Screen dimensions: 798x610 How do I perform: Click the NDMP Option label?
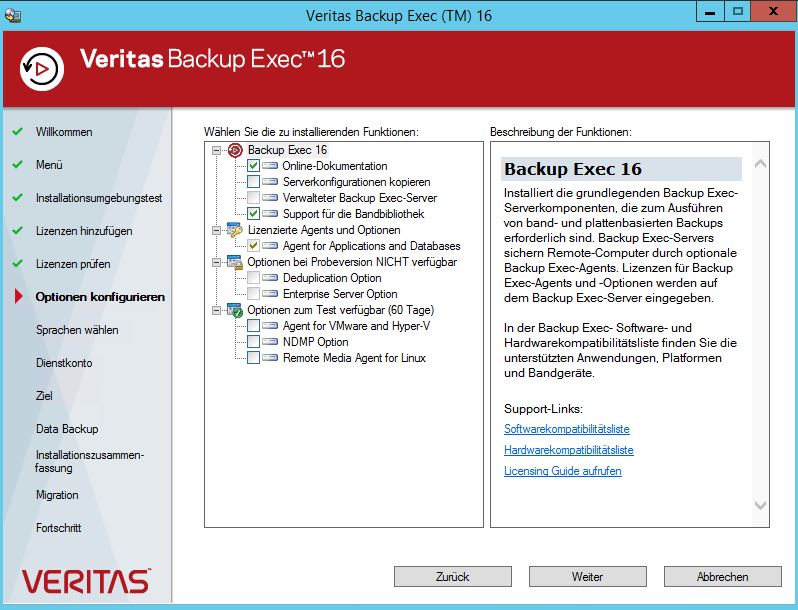(x=316, y=342)
